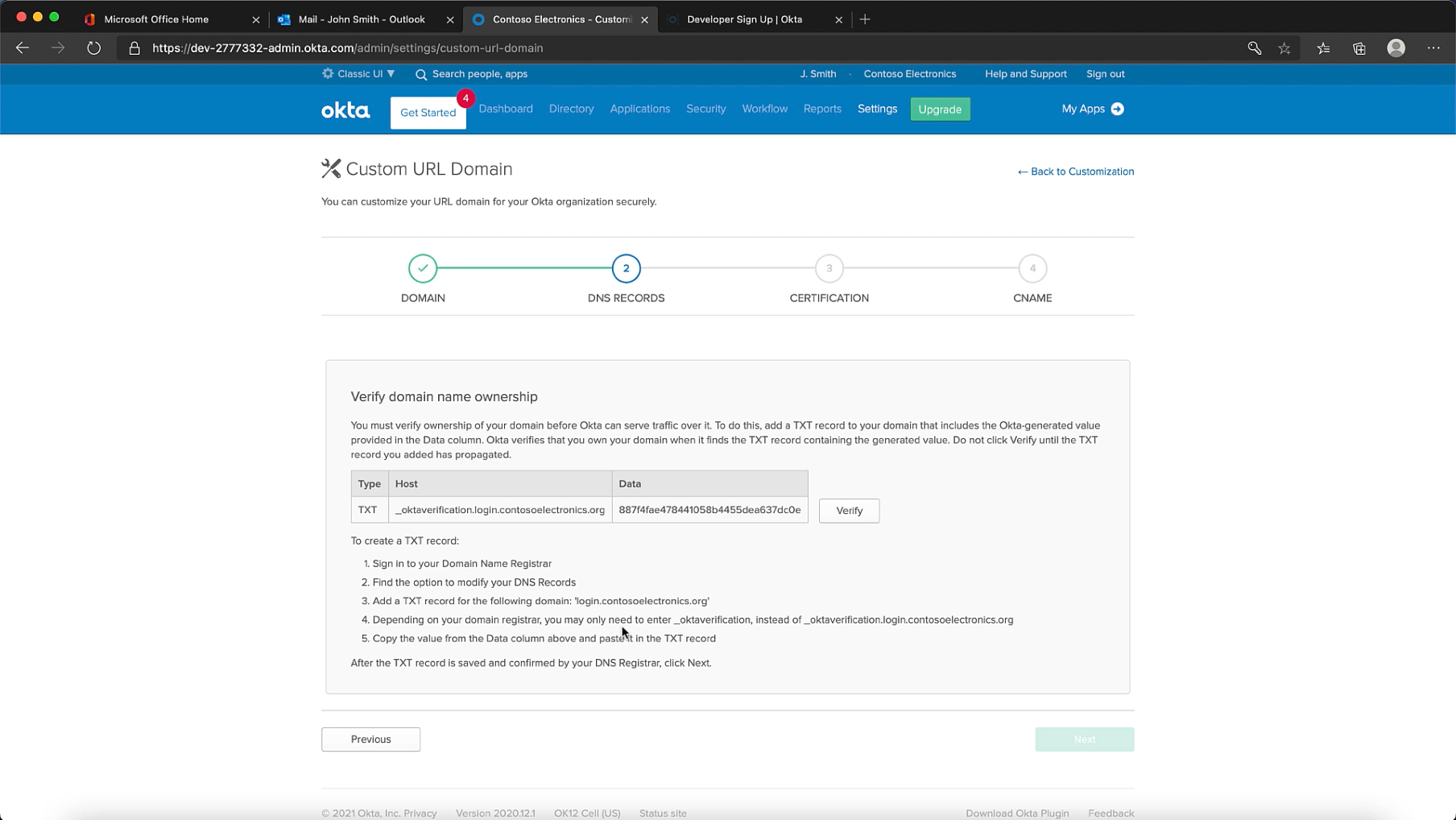This screenshot has height=820, width=1456.
Task: Open the Settings menu
Action: 877,109
